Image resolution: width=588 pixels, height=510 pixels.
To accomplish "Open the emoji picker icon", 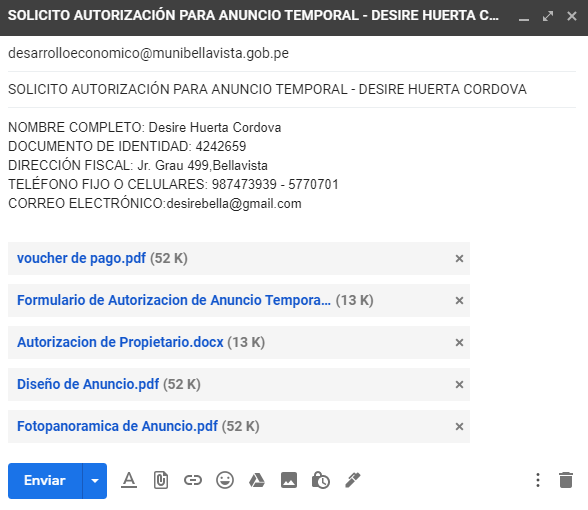I will pos(225,480).
